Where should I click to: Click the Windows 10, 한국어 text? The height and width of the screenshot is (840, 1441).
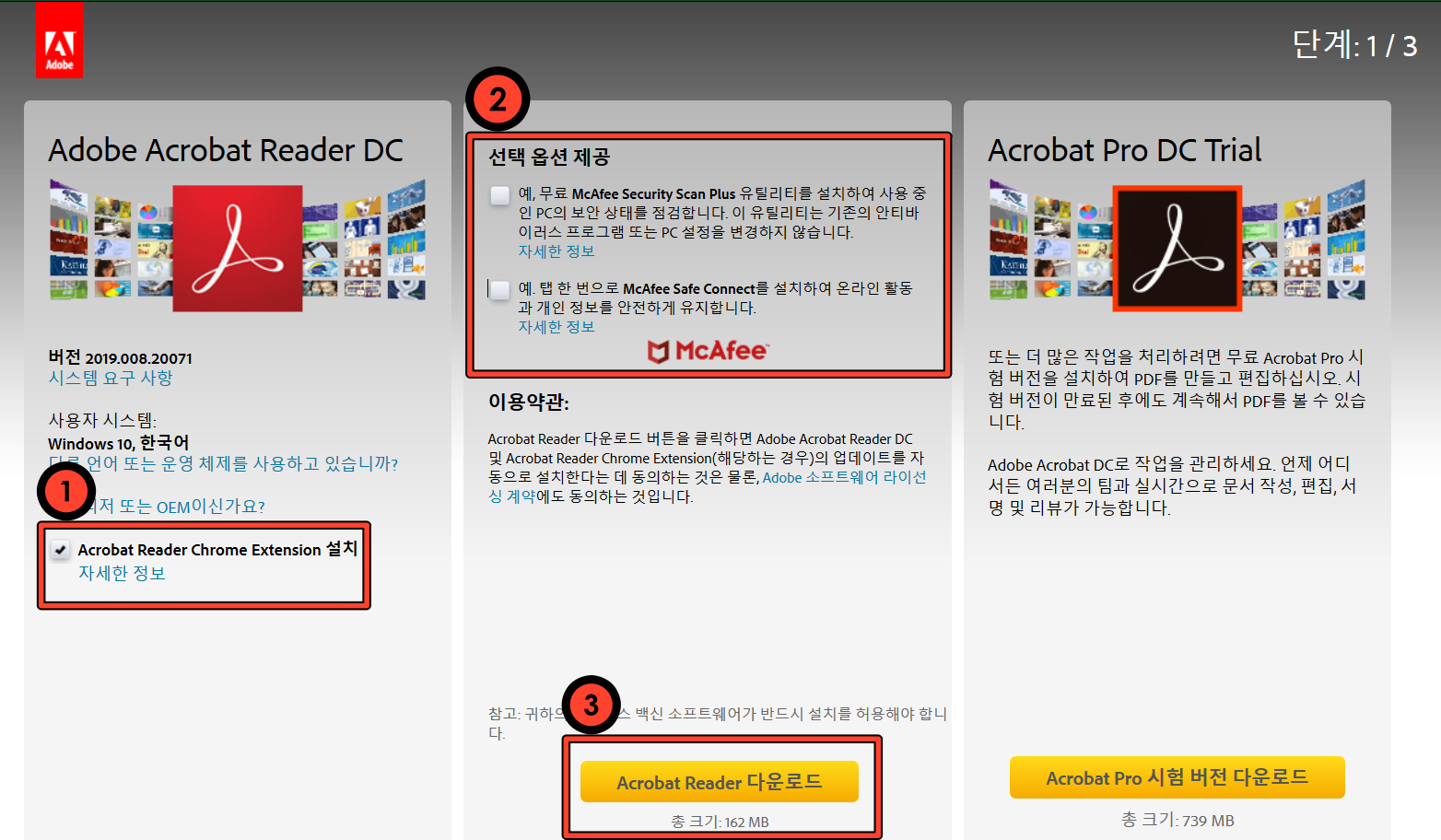pyautogui.click(x=118, y=443)
